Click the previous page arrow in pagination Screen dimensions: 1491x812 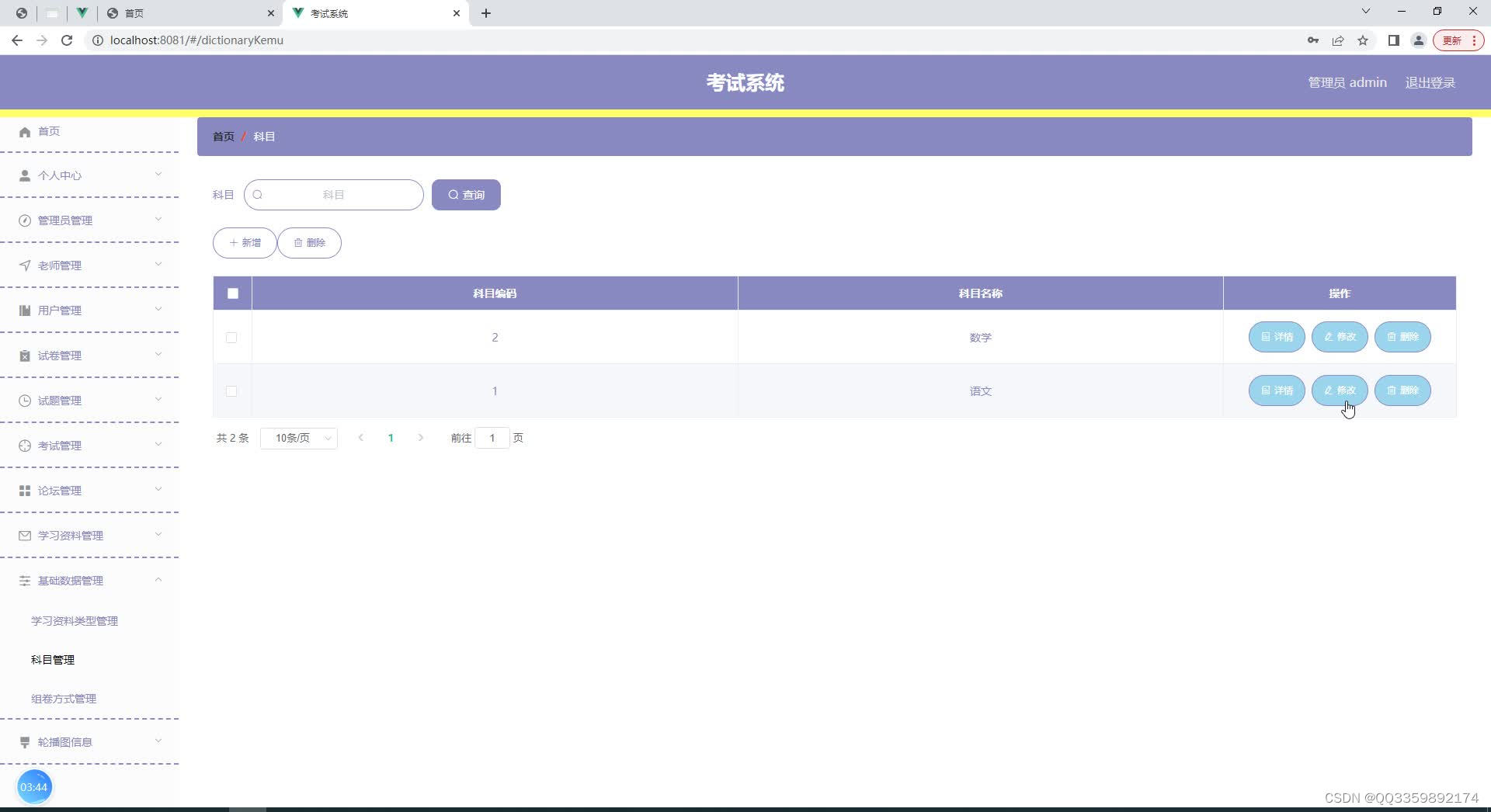[360, 439]
